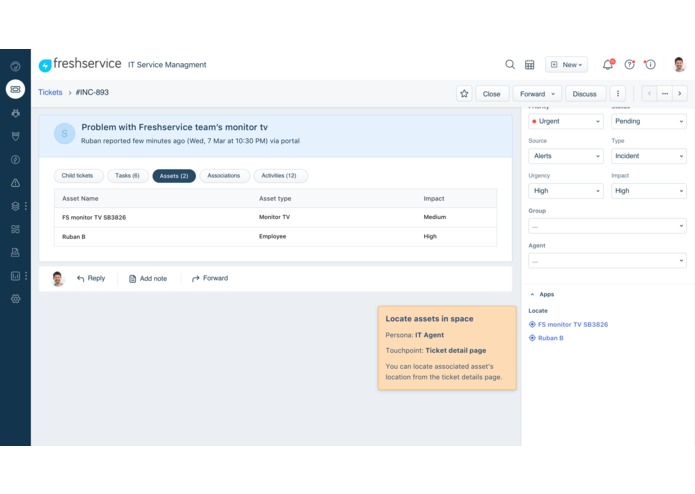Open the New dropdown button
This screenshot has height=494, width=695.
pyautogui.click(x=566, y=65)
